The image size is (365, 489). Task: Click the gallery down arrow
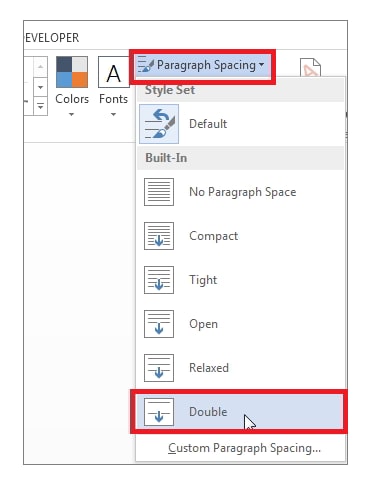(40, 87)
